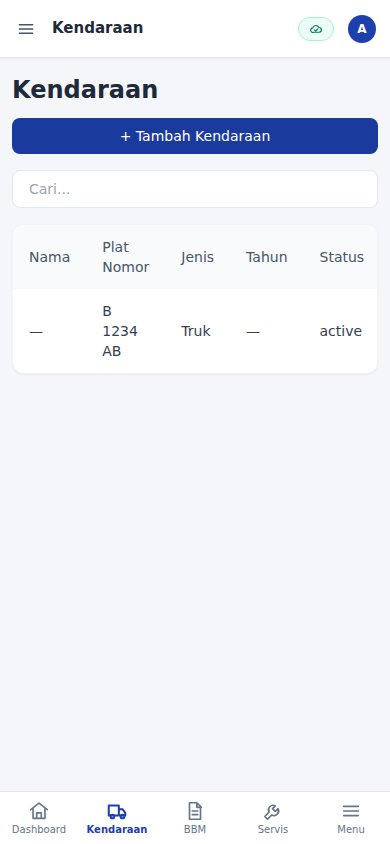
Task: Click the large Kendaraan page heading
Action: click(x=85, y=89)
